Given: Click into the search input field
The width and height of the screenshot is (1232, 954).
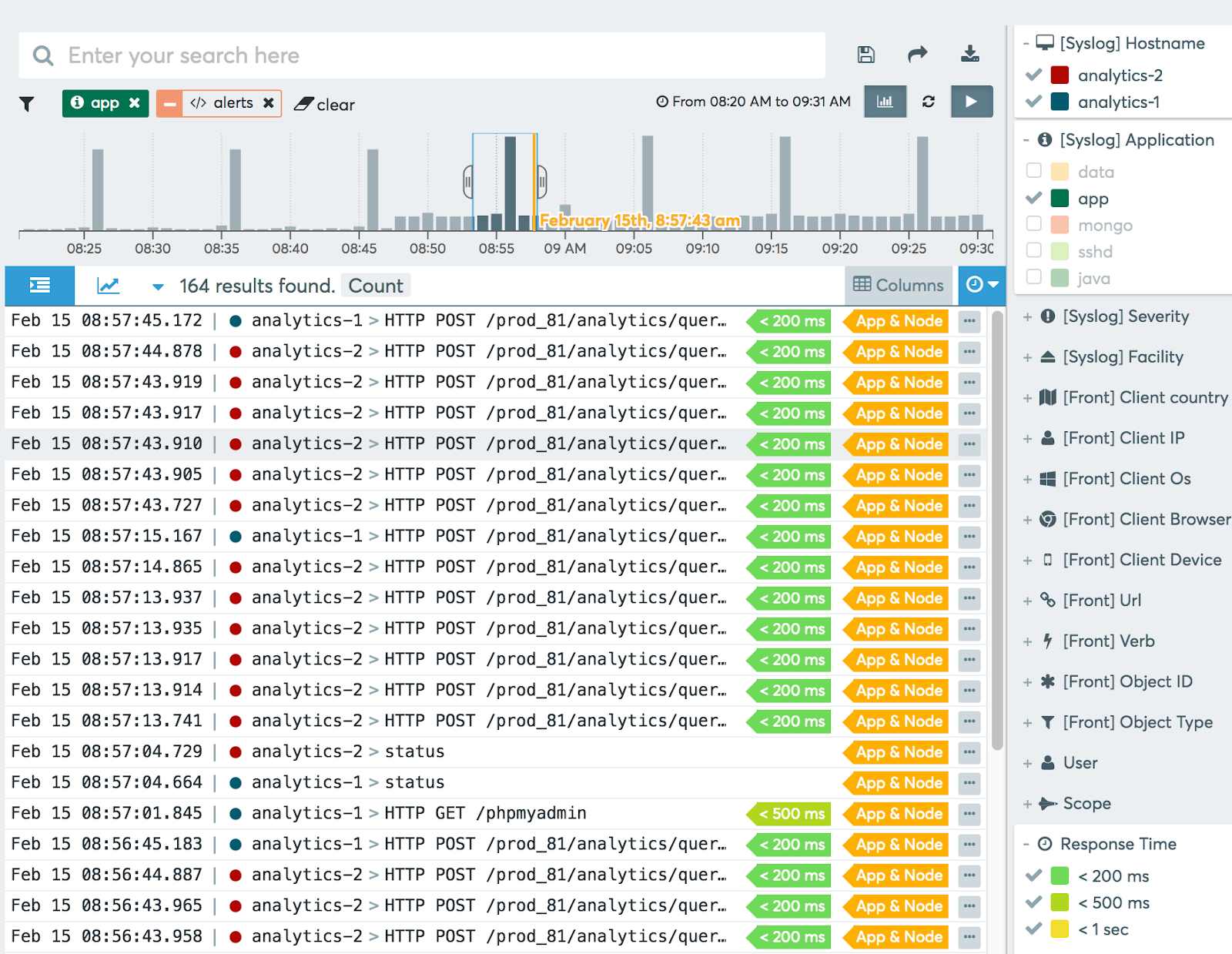Looking at the screenshot, I should point(422,55).
